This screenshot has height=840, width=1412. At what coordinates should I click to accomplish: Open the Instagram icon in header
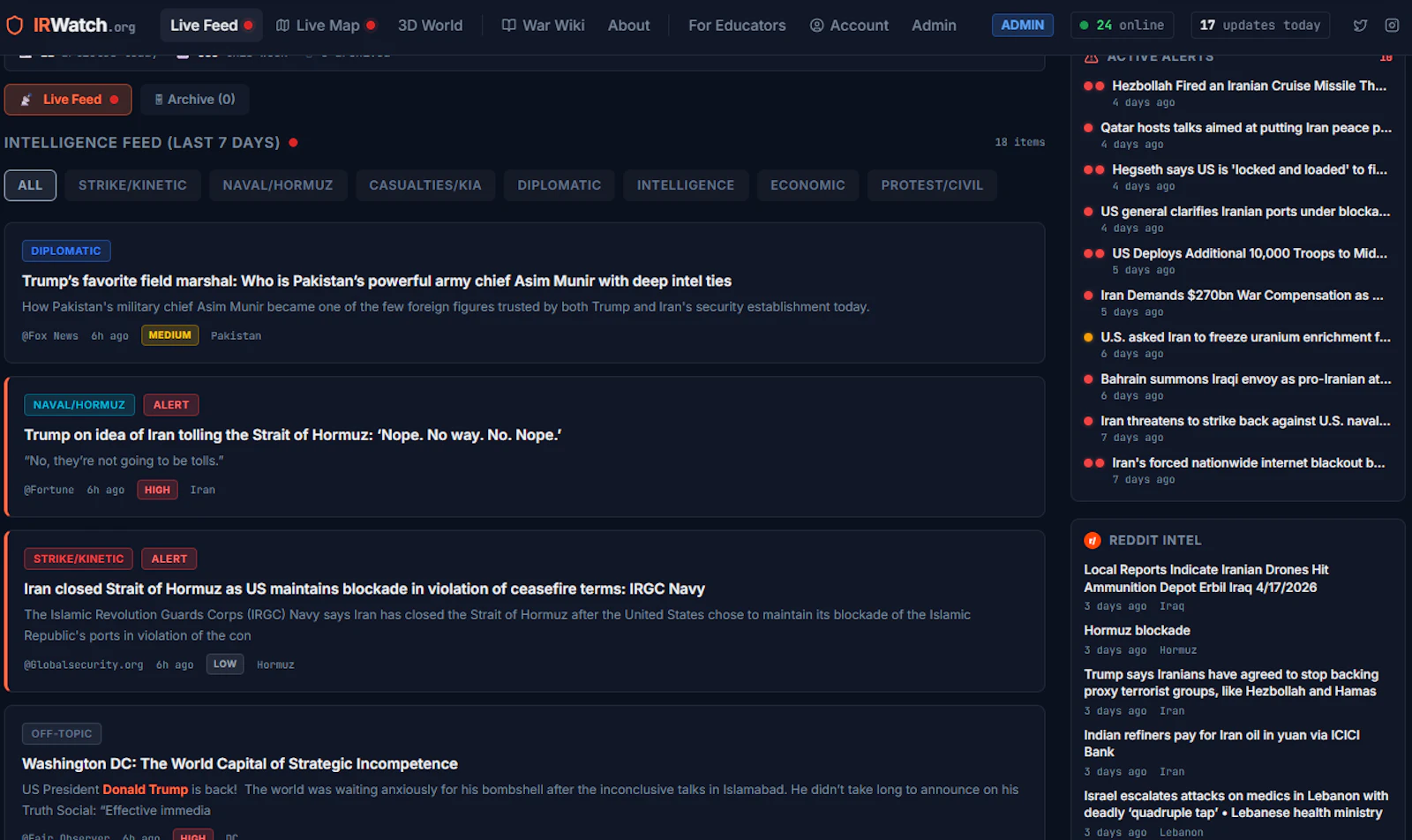pos(1392,26)
